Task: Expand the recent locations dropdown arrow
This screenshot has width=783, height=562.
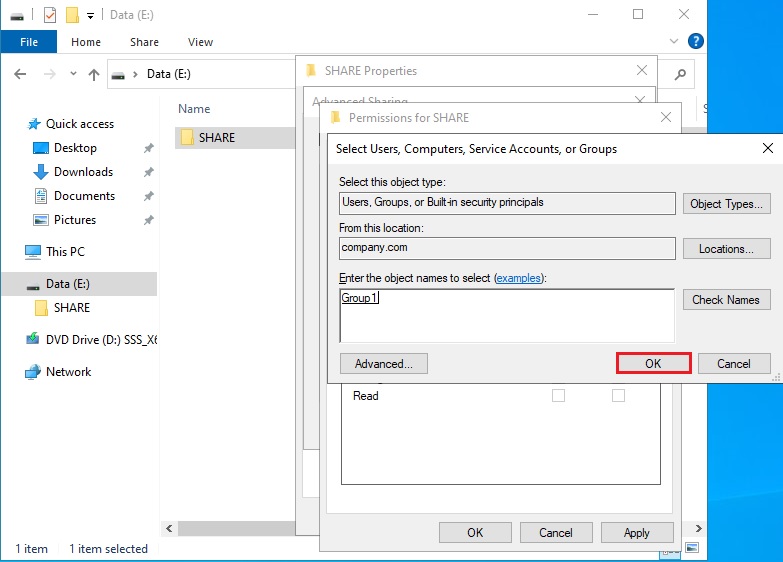Action: point(73,75)
